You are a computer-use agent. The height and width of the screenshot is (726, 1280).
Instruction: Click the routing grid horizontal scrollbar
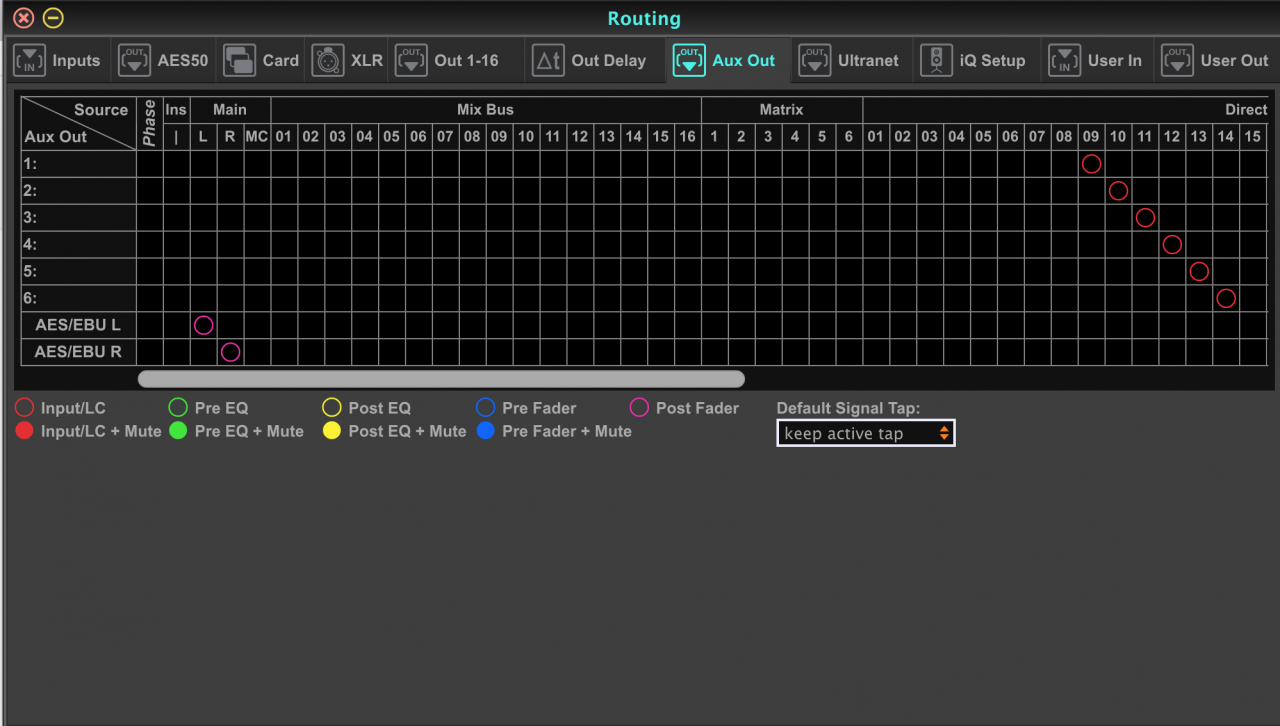[x=441, y=379]
